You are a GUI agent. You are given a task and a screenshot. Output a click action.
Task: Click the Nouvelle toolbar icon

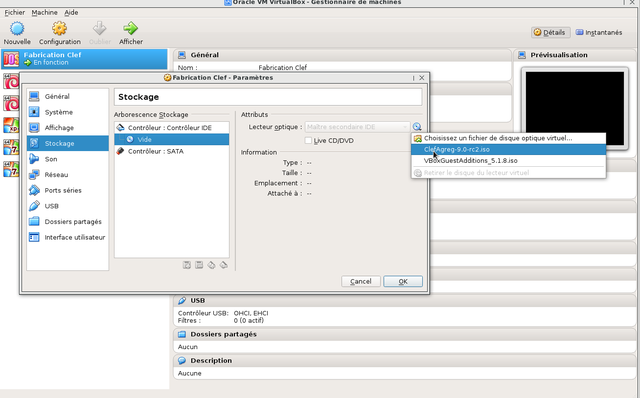tap(17, 29)
